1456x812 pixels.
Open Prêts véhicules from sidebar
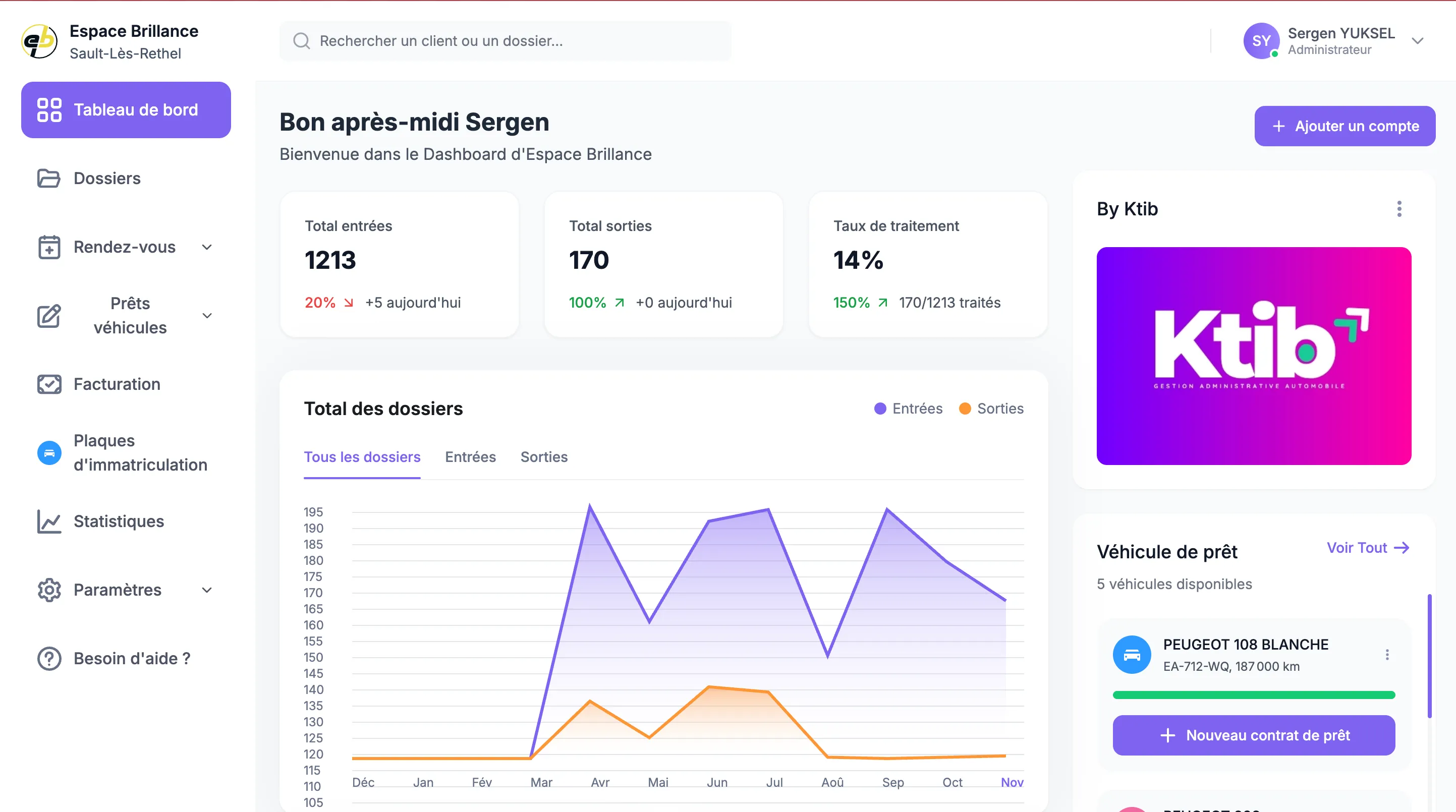click(130, 315)
